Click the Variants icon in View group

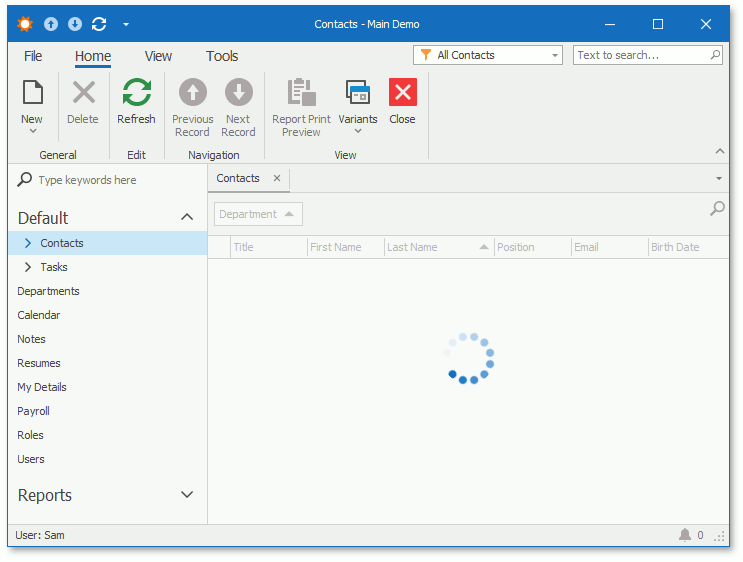point(358,92)
